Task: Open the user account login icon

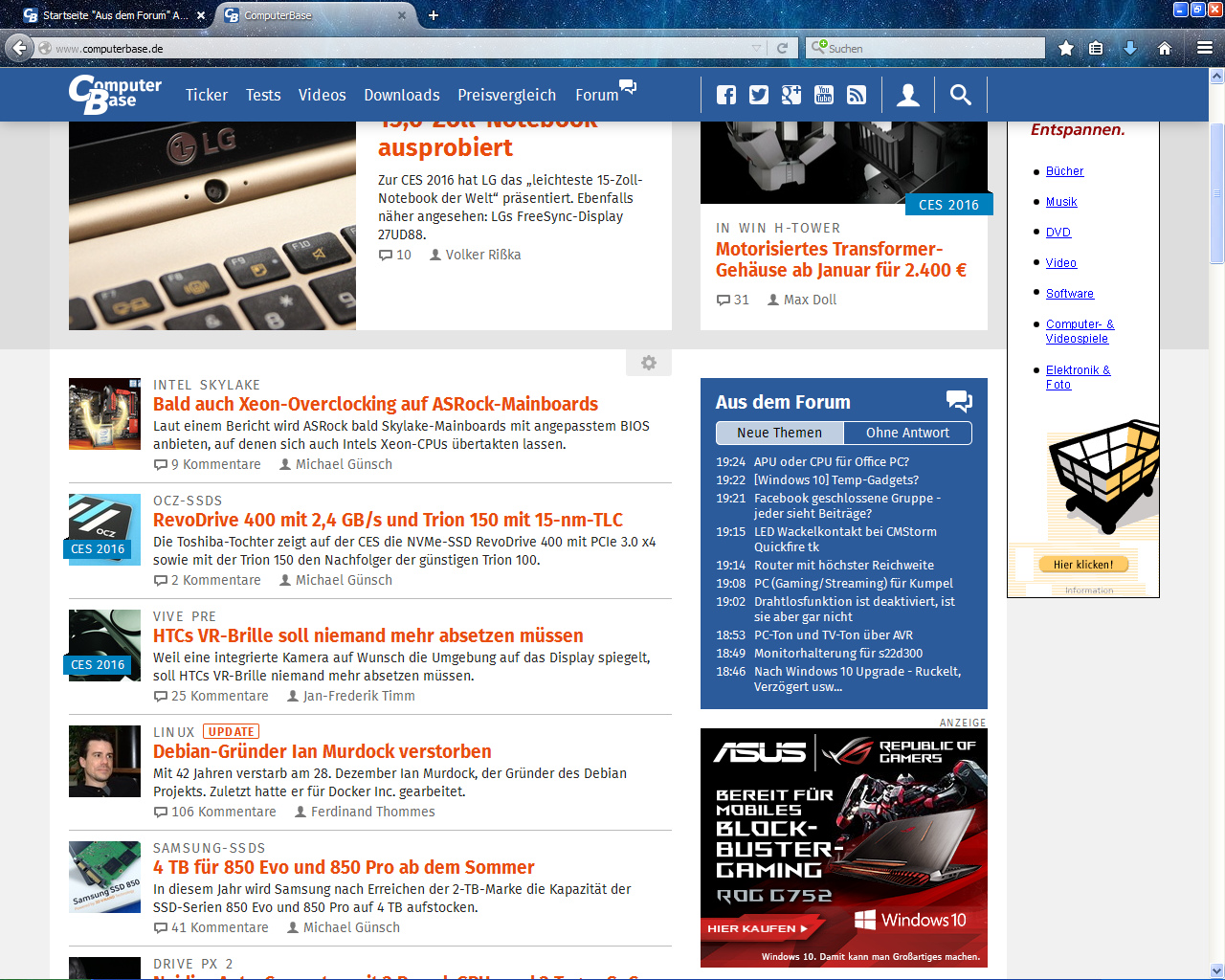Action: point(908,95)
